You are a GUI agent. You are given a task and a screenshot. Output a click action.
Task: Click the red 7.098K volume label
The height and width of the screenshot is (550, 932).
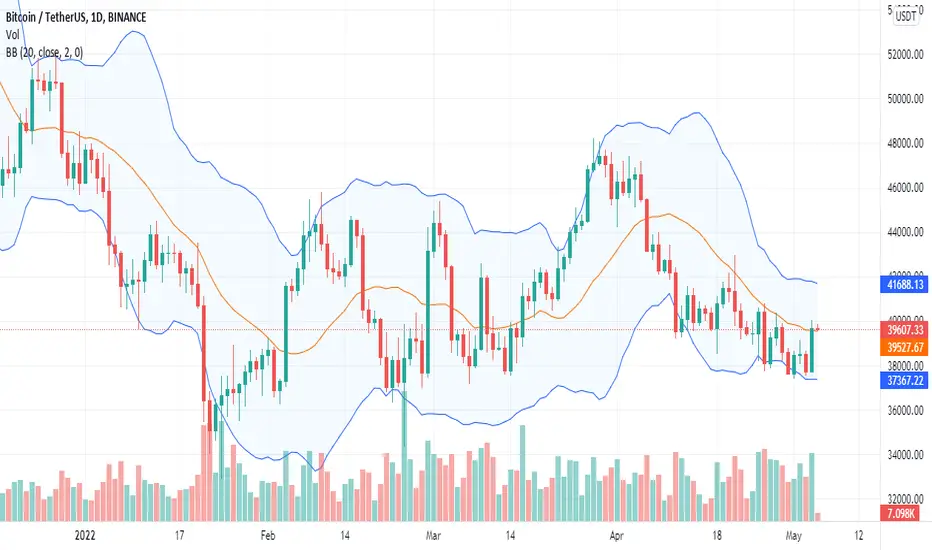tap(901, 513)
